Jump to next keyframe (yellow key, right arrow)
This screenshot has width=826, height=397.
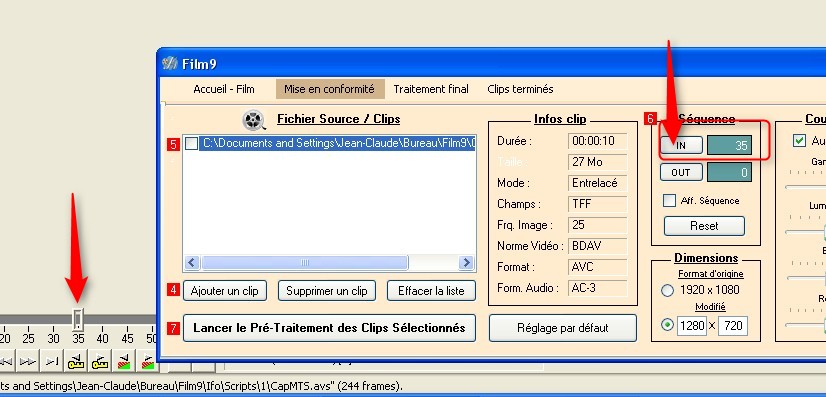tap(100, 361)
